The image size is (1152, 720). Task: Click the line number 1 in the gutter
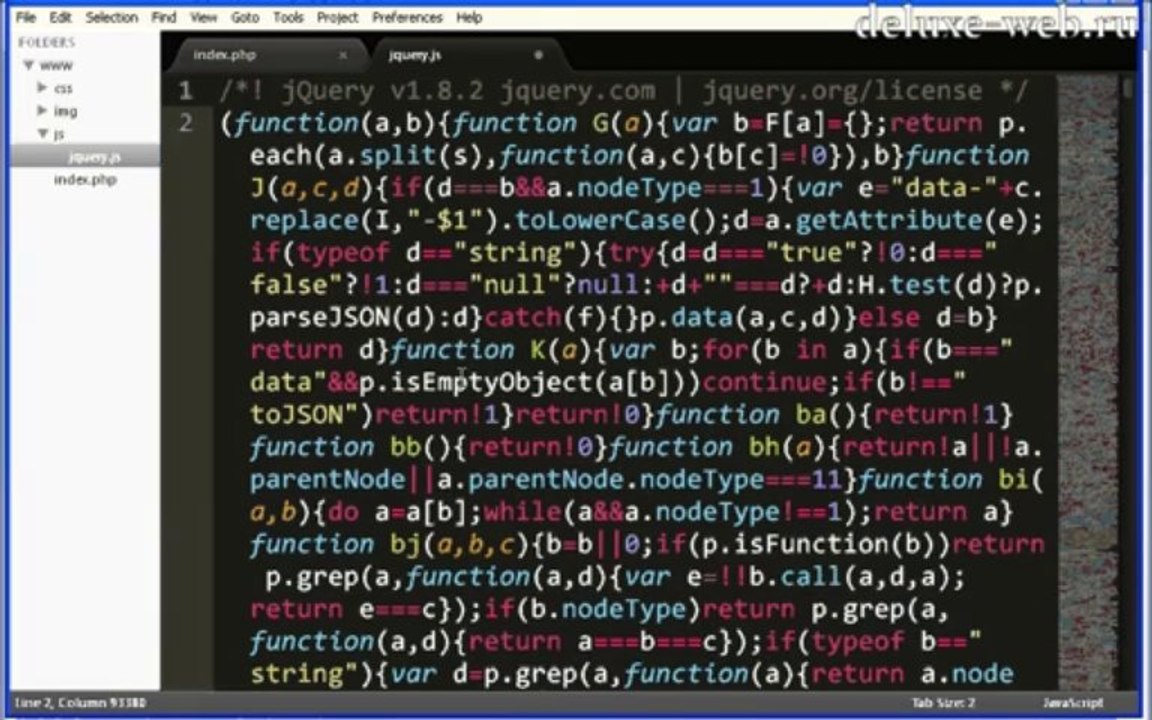pyautogui.click(x=185, y=91)
